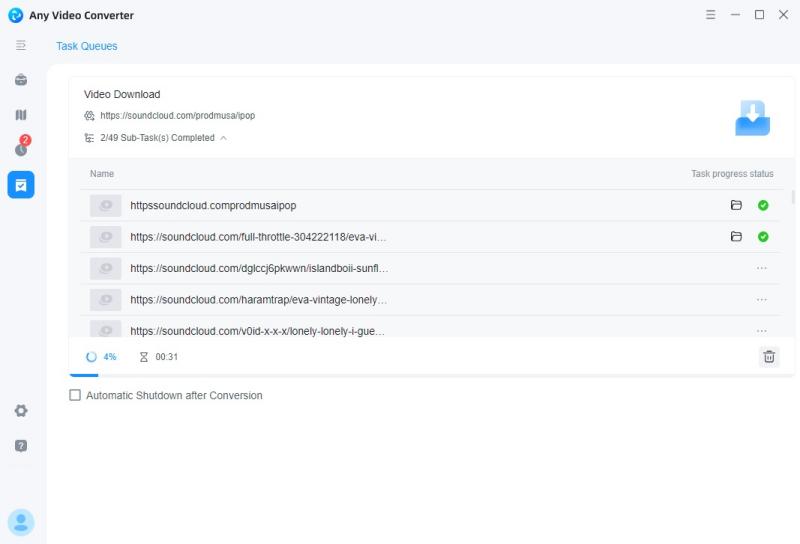
Task: Select the Task Queues sidebar icon
Action: (x=21, y=184)
